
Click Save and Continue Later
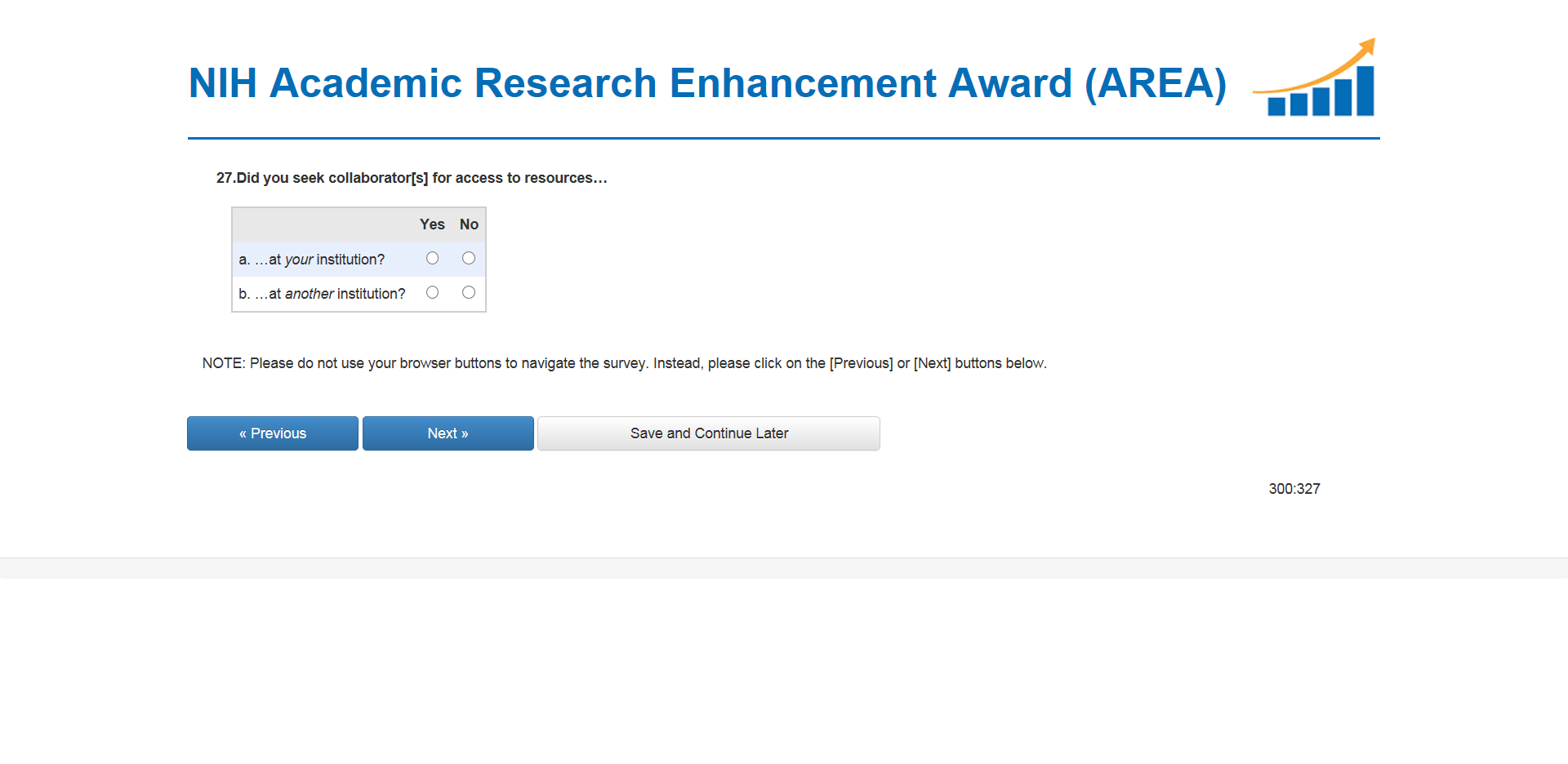(x=708, y=433)
